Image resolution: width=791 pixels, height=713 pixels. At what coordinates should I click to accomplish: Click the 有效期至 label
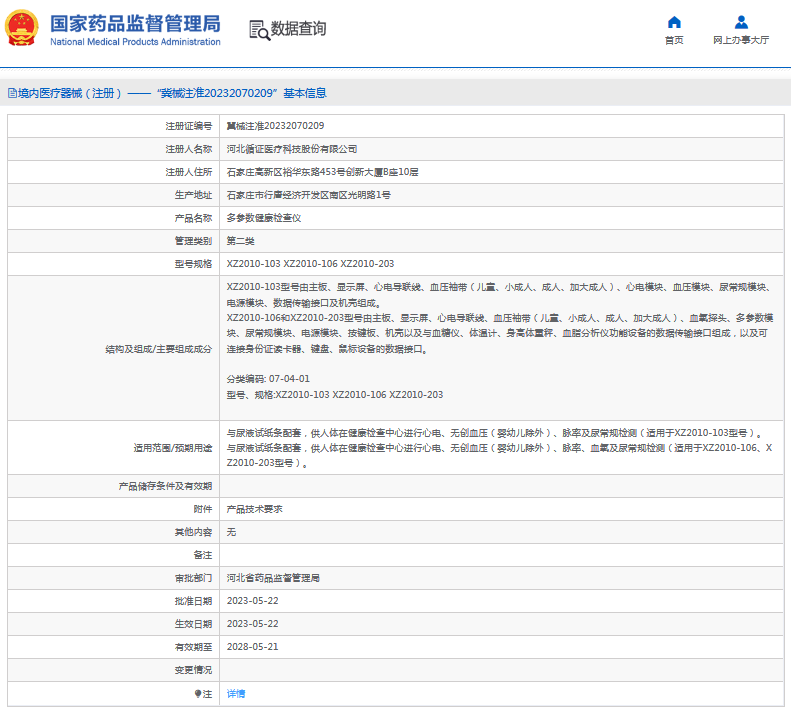click(x=193, y=647)
